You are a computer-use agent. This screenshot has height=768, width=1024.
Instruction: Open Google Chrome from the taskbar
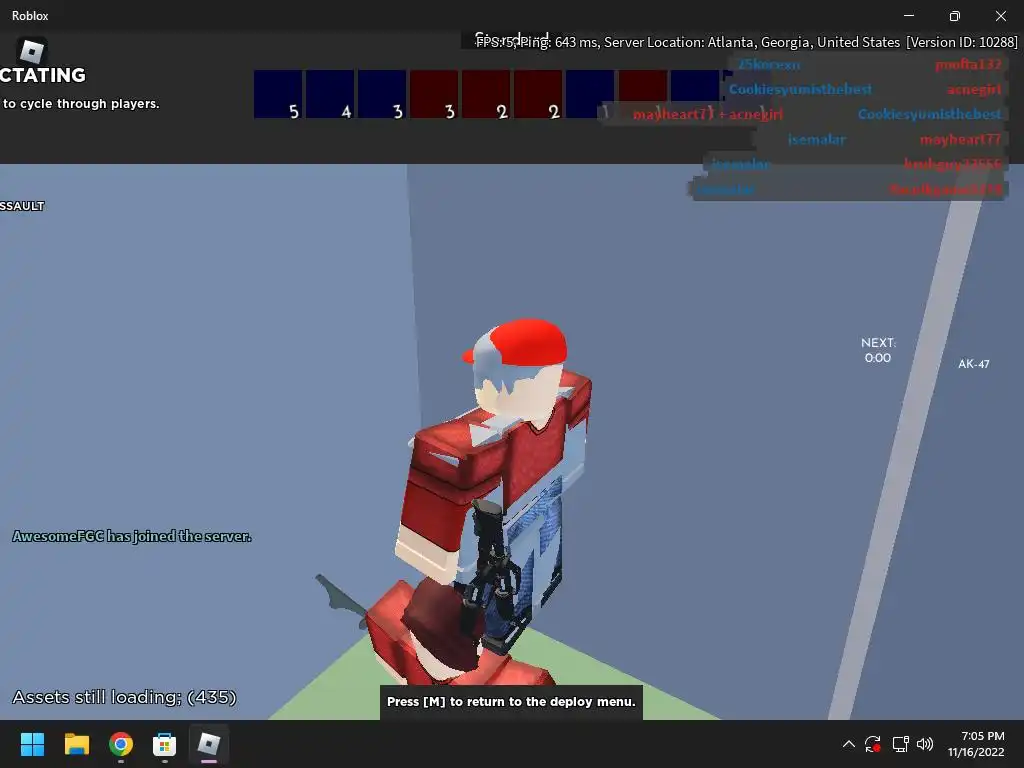[x=121, y=744]
